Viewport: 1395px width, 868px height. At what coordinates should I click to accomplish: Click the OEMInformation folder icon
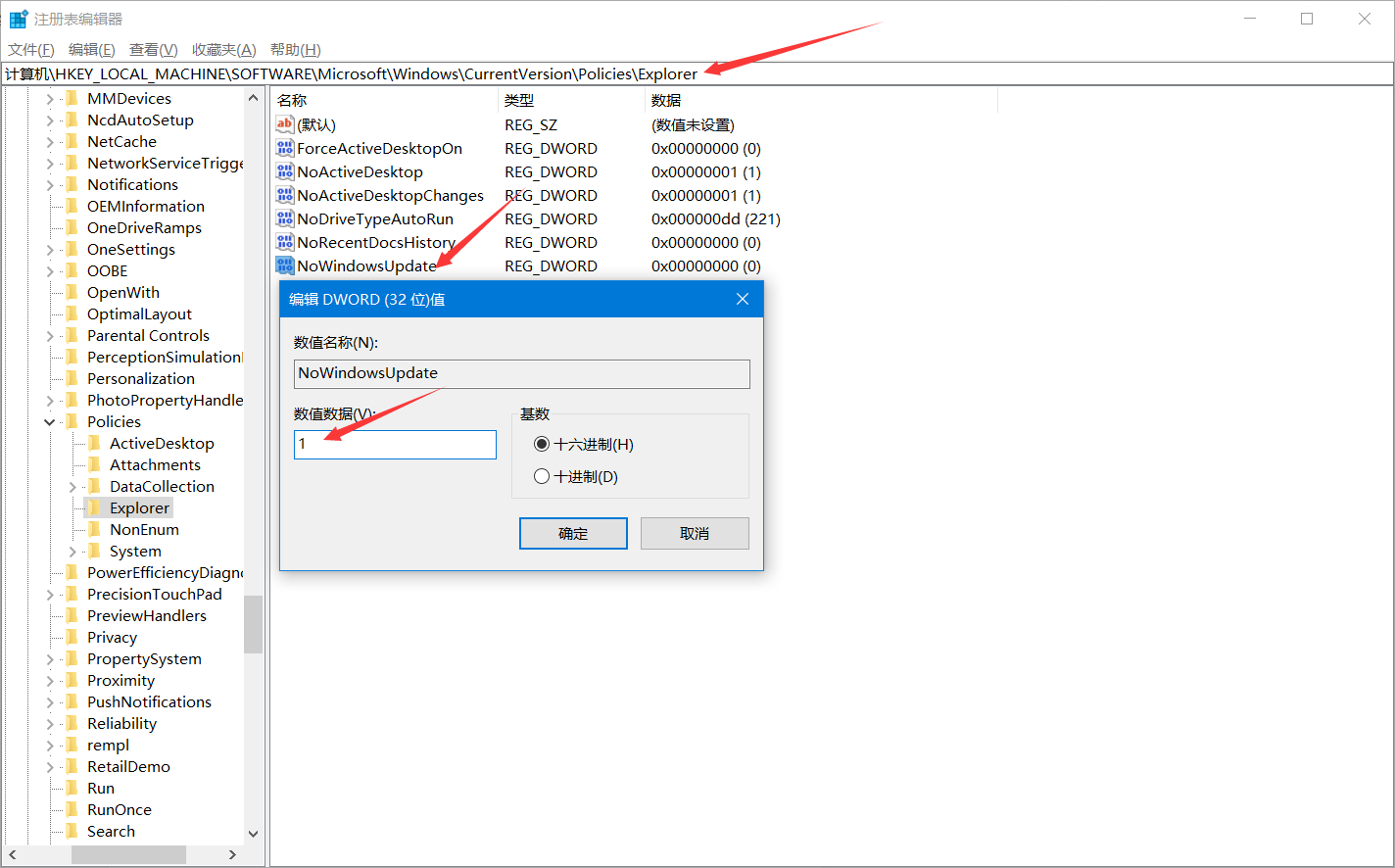click(72, 206)
